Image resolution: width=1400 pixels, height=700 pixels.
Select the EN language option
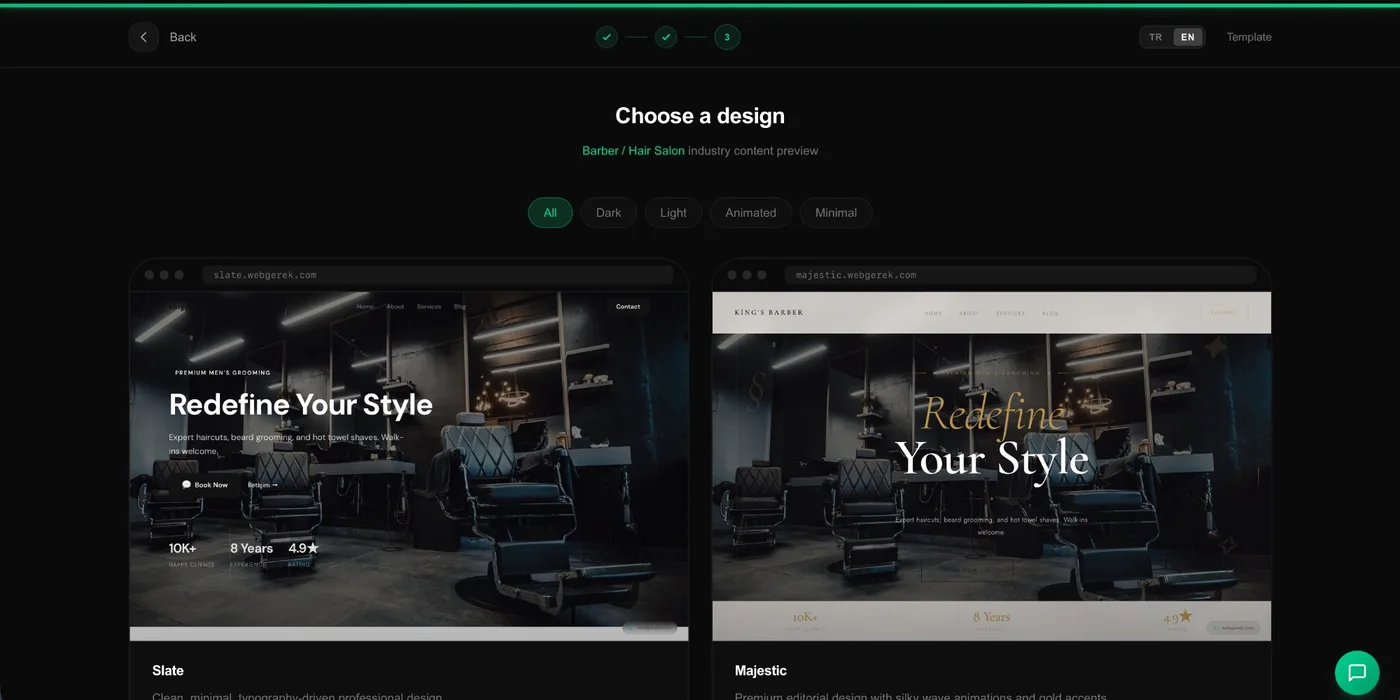pos(1187,36)
